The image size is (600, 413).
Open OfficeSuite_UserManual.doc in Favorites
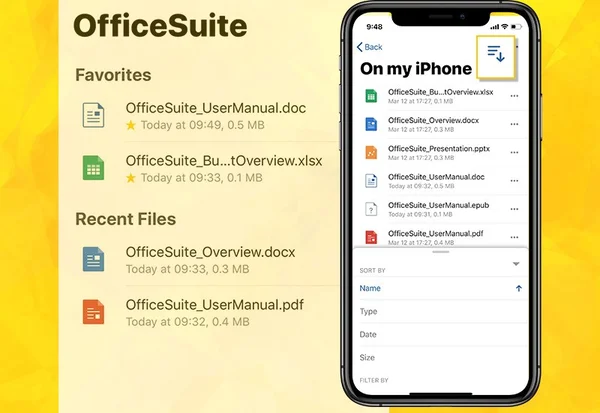[215, 108]
